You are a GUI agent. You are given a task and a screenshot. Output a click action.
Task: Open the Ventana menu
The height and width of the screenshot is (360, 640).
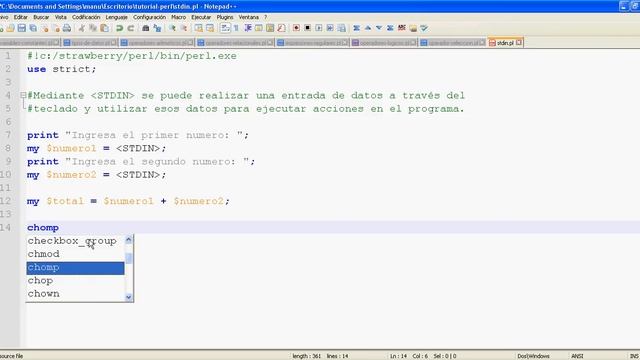249,17
